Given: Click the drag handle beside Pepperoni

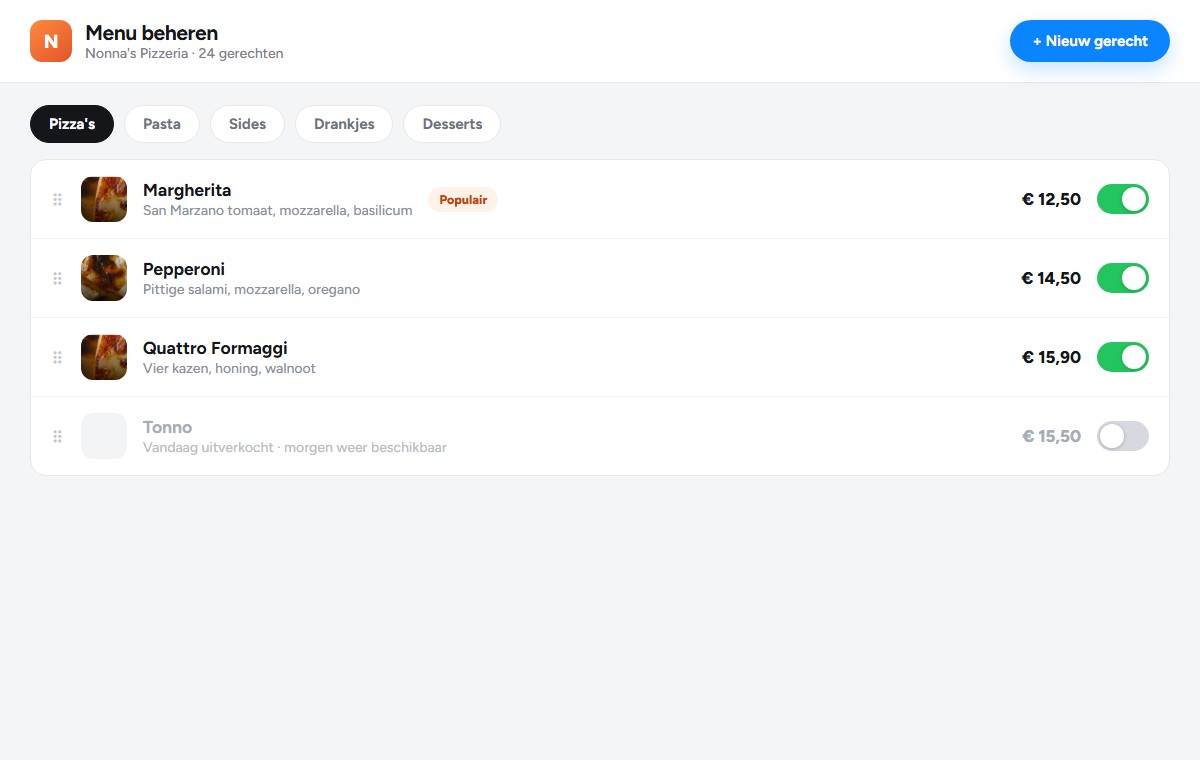Looking at the screenshot, I should point(58,278).
